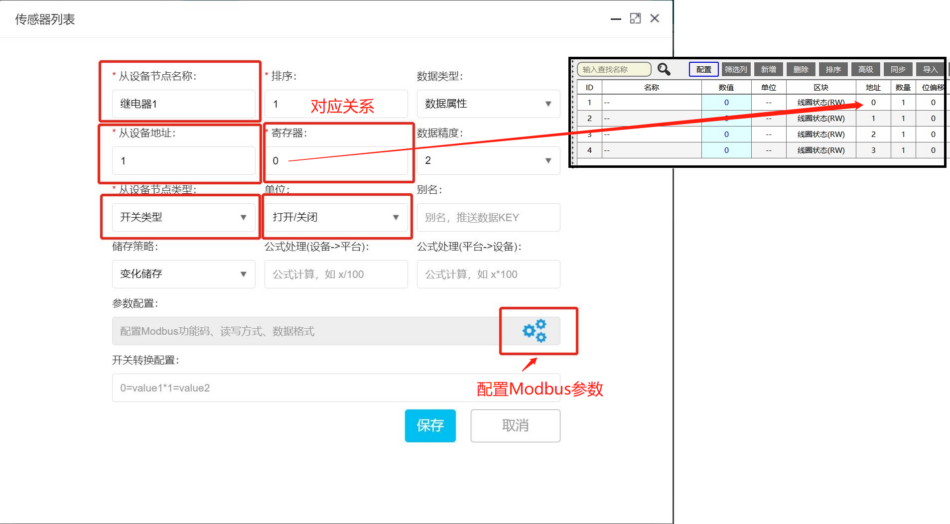The height and width of the screenshot is (524, 950).
Task: Click the 导入 toolbar button
Action: pyautogui.click(x=930, y=70)
